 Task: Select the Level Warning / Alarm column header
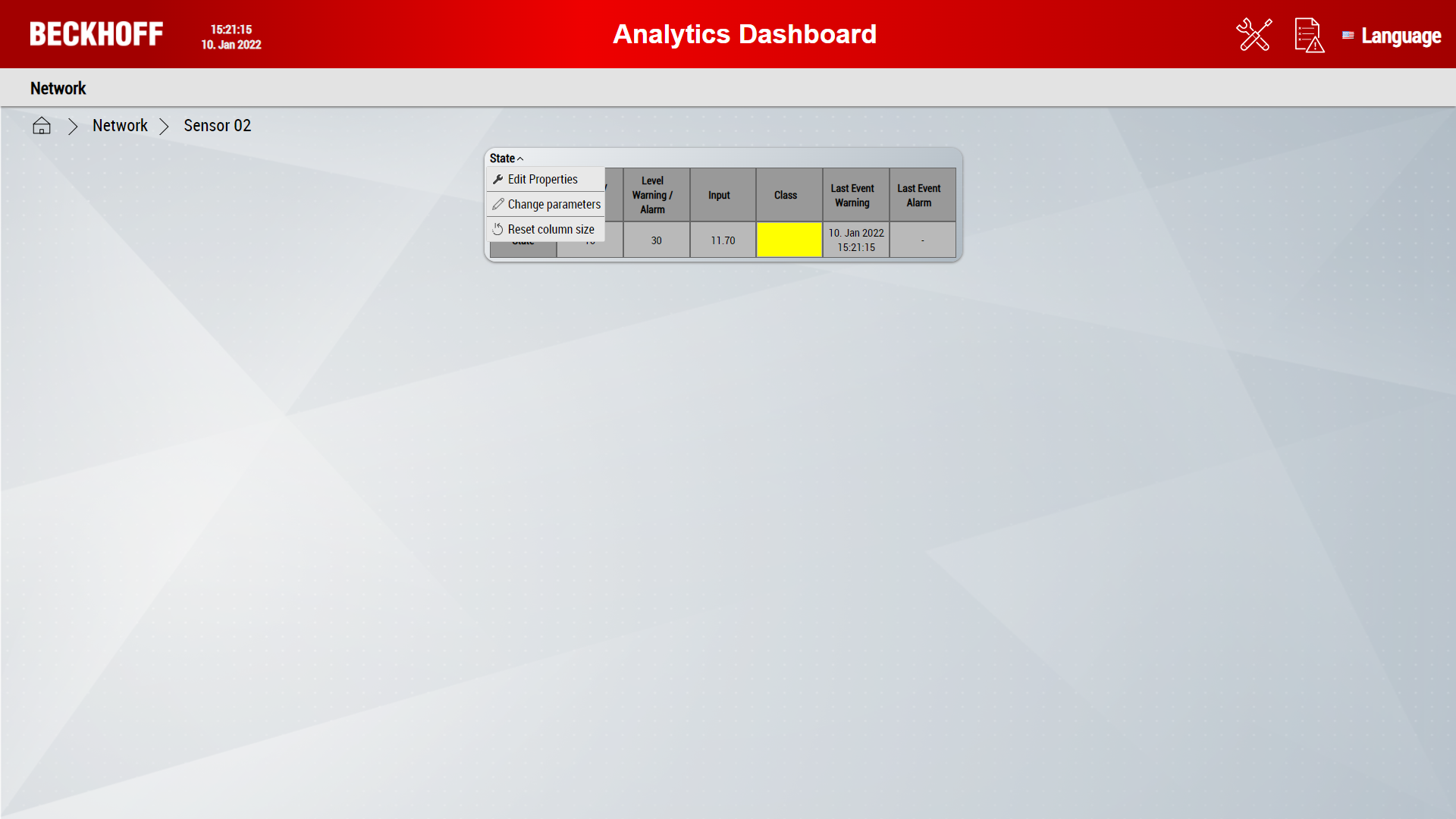[x=657, y=195]
